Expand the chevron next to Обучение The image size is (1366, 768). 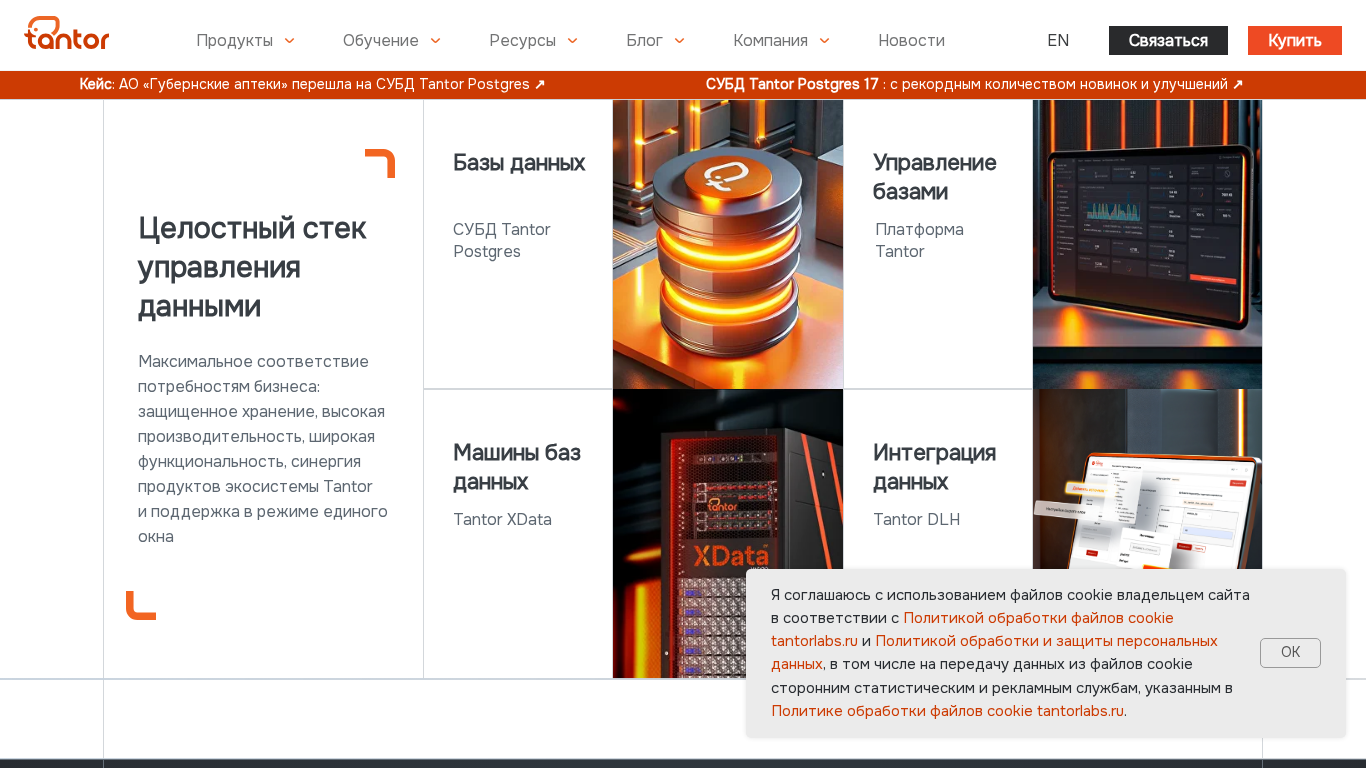coord(435,41)
